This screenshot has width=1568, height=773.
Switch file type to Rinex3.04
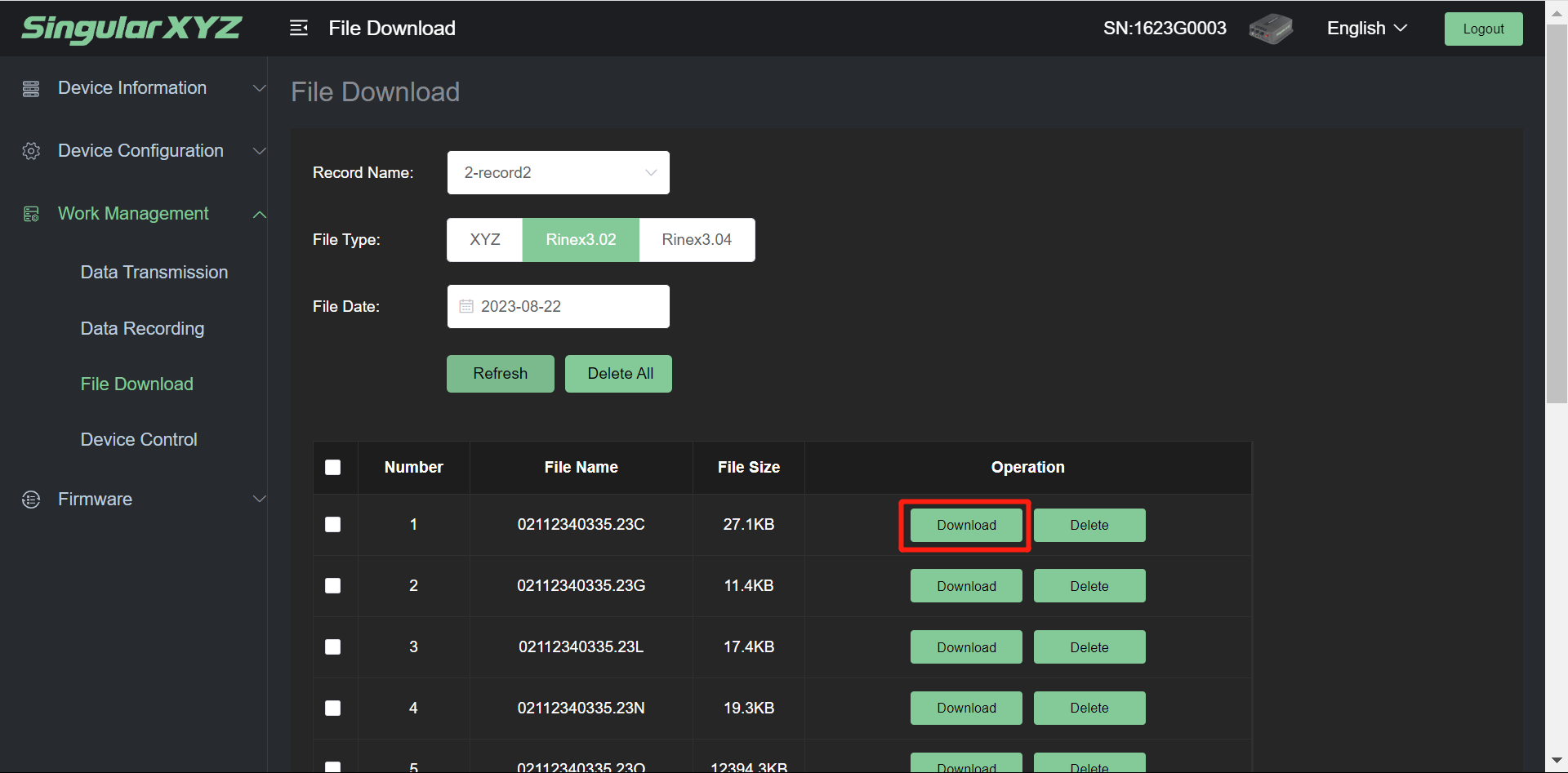pos(696,240)
